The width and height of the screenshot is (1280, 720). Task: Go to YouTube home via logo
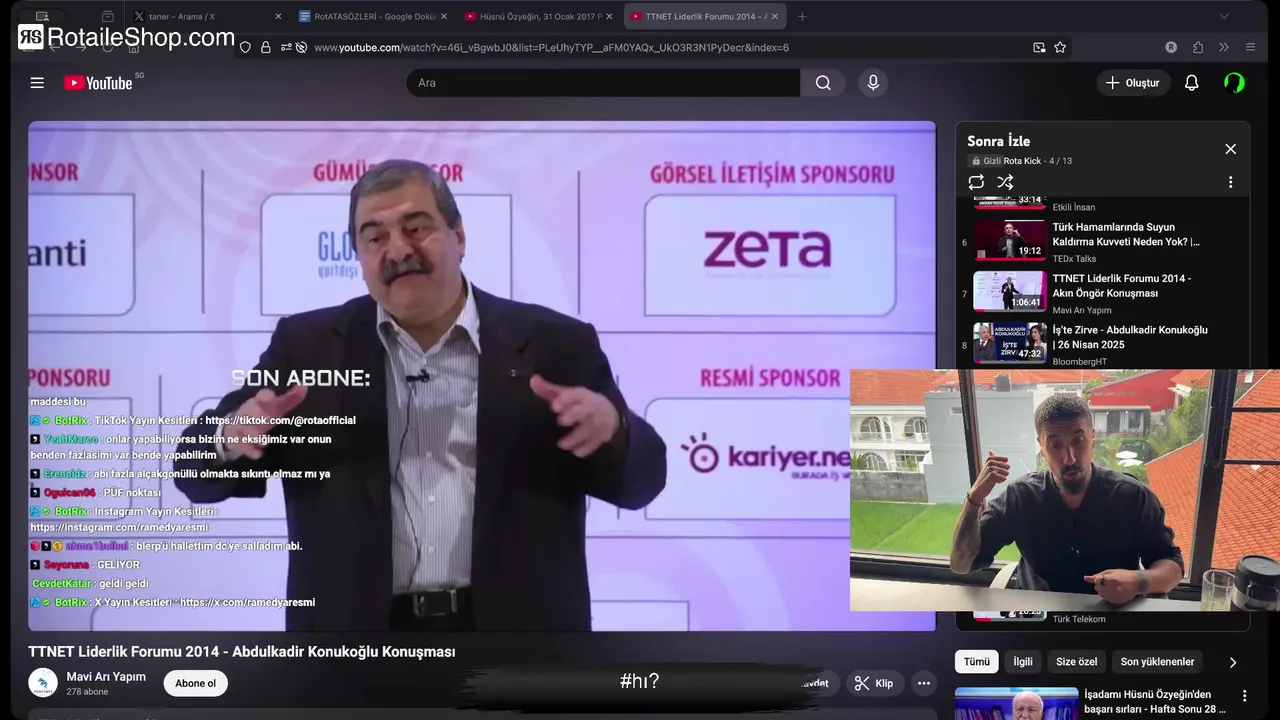(x=98, y=83)
